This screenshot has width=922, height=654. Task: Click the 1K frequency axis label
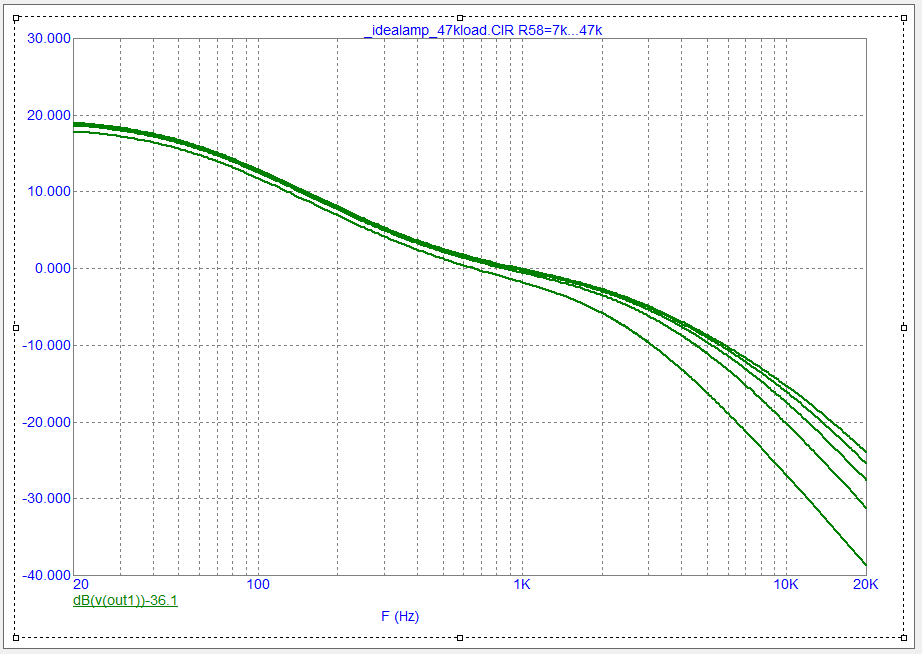pyautogui.click(x=522, y=584)
